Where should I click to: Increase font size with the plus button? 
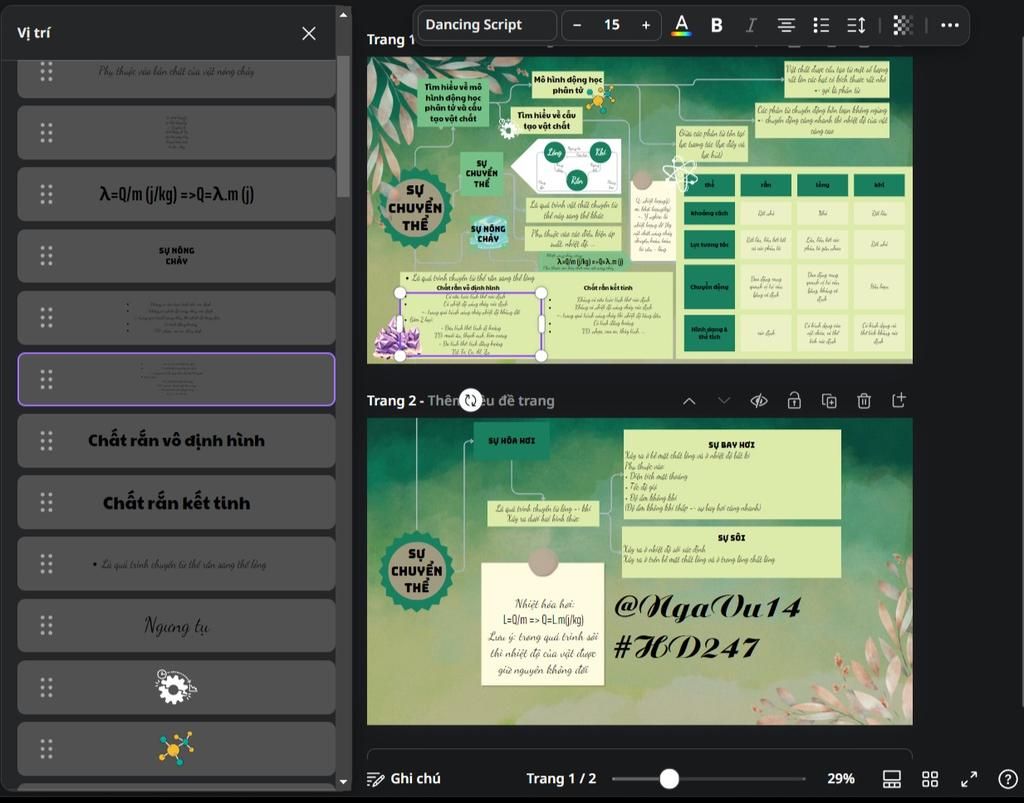646,25
